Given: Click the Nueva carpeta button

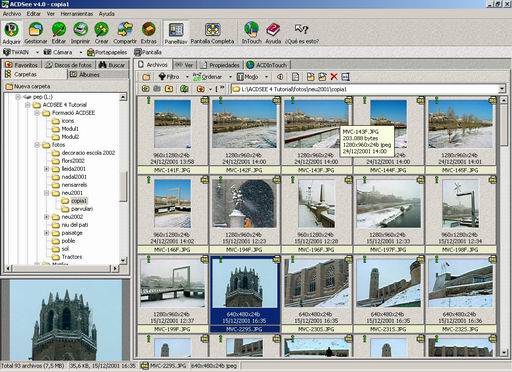Looking at the screenshot, I should click(28, 86).
